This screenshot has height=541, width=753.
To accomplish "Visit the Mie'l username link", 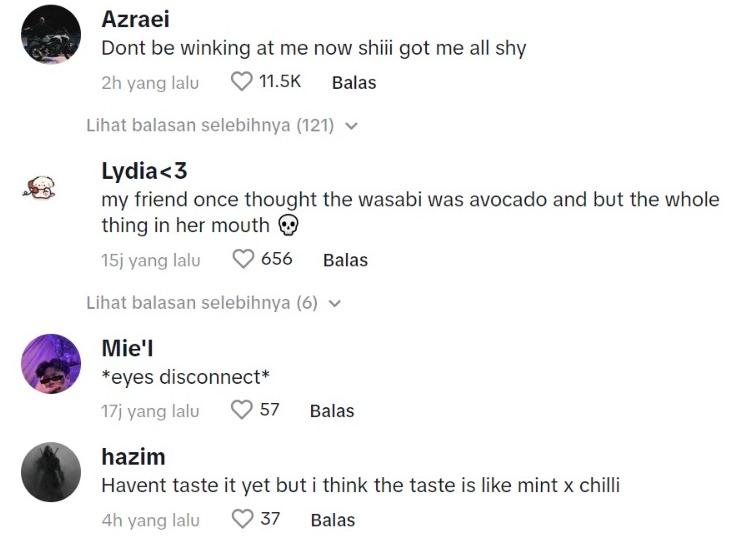I will click(127, 348).
